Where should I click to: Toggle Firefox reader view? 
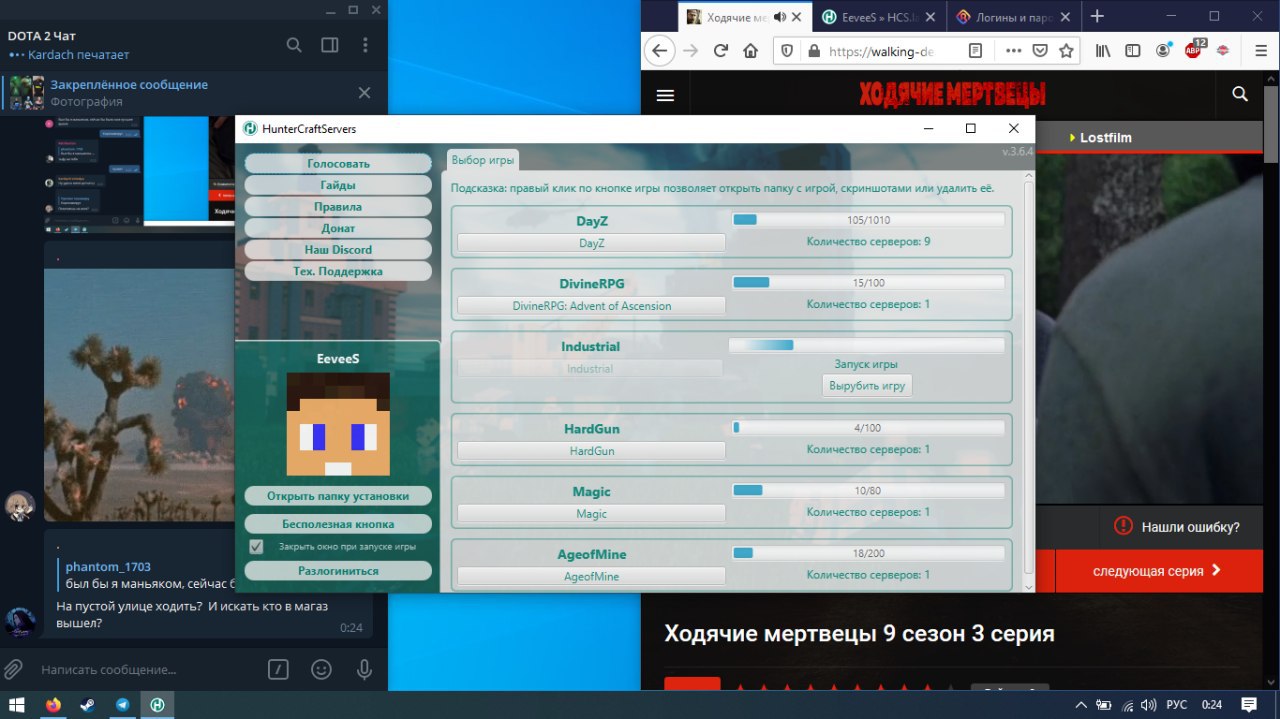pyautogui.click(x=975, y=51)
